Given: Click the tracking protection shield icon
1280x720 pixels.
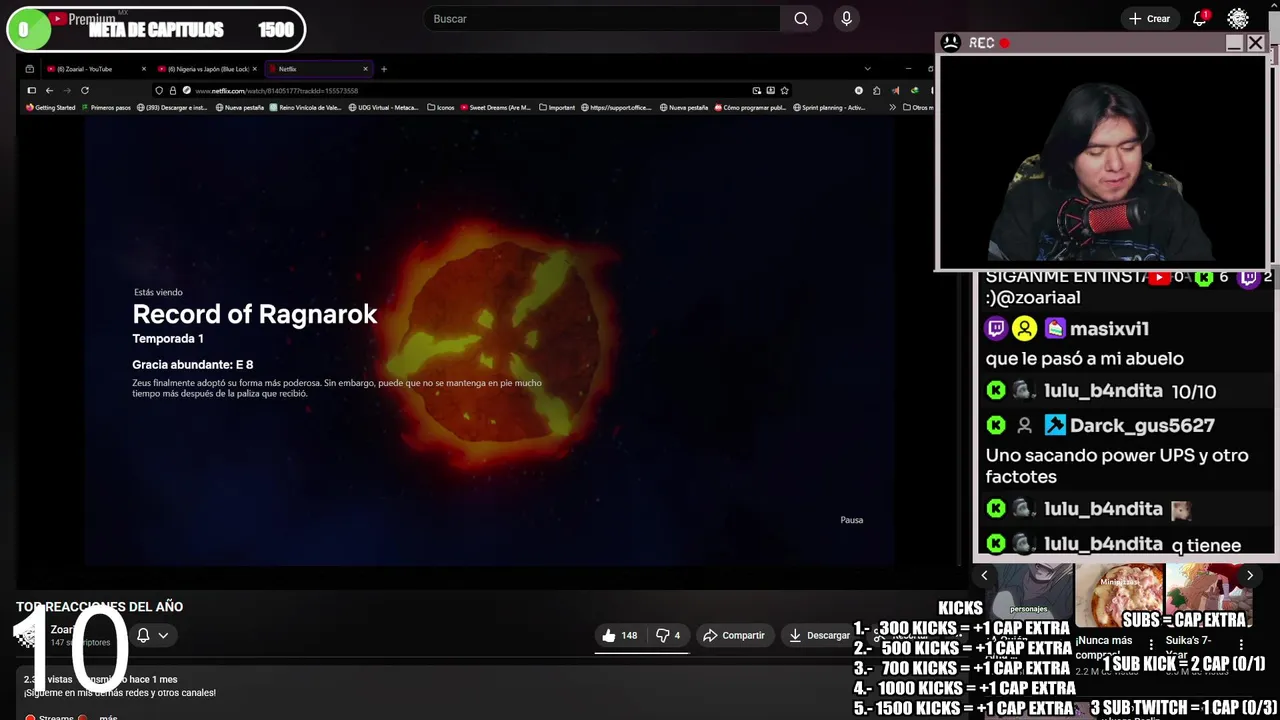Looking at the screenshot, I should click(159, 90).
